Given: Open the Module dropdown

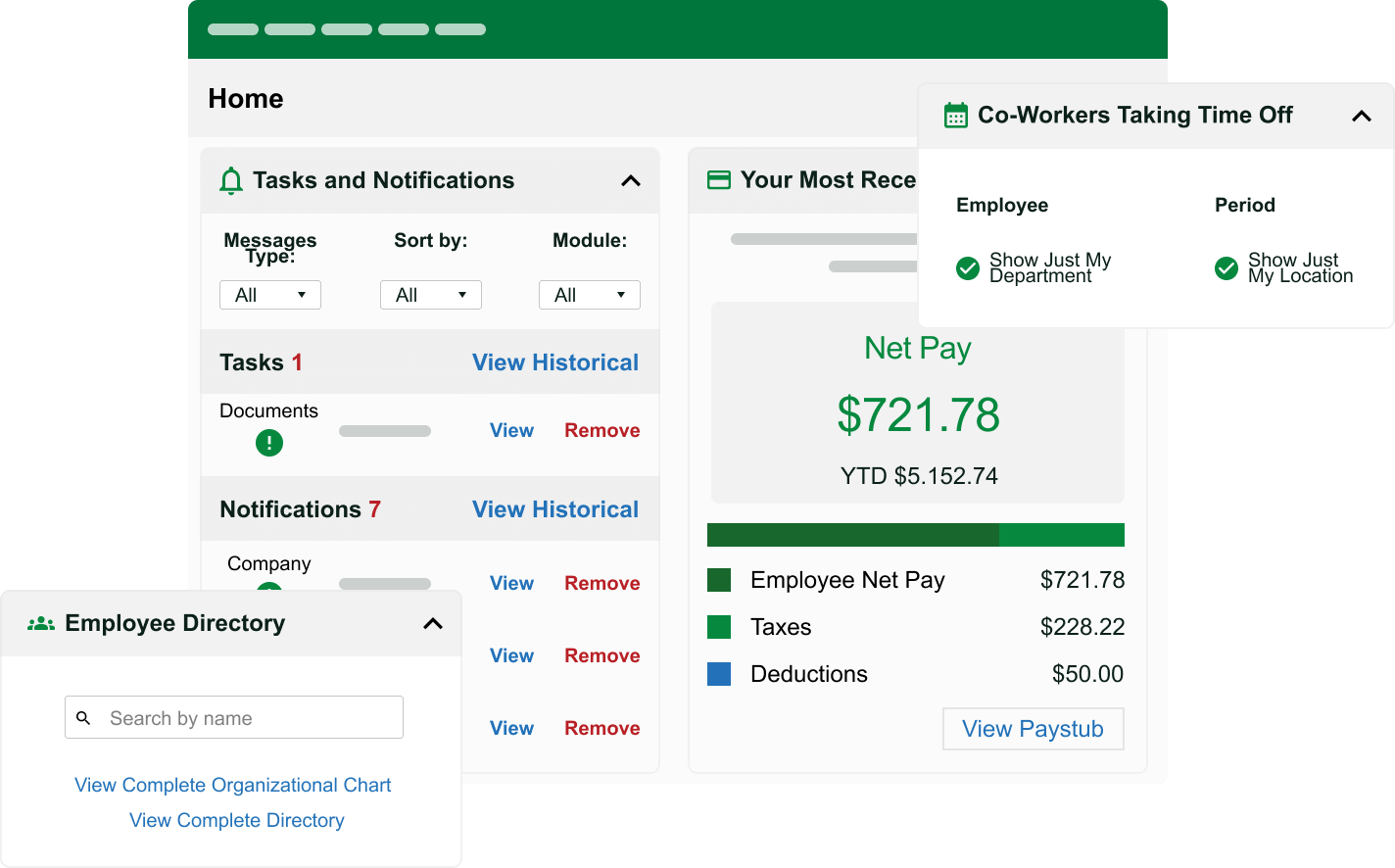Looking at the screenshot, I should (x=589, y=294).
